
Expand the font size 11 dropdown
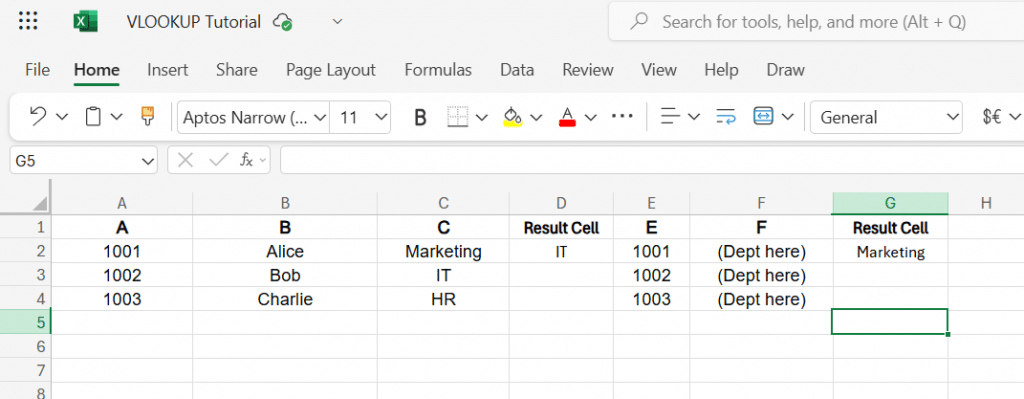click(360, 118)
